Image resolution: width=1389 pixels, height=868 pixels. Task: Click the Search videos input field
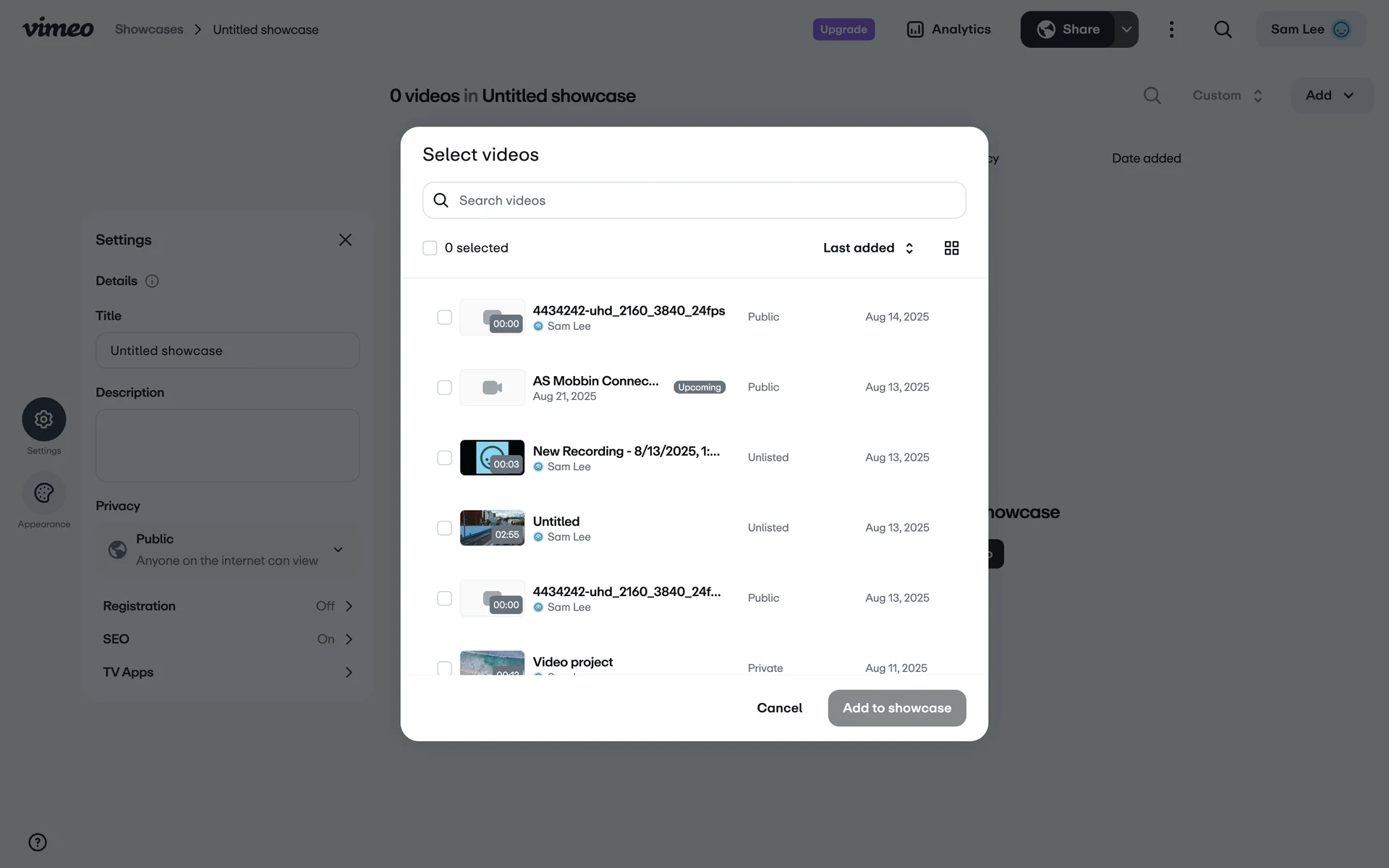pos(694,200)
